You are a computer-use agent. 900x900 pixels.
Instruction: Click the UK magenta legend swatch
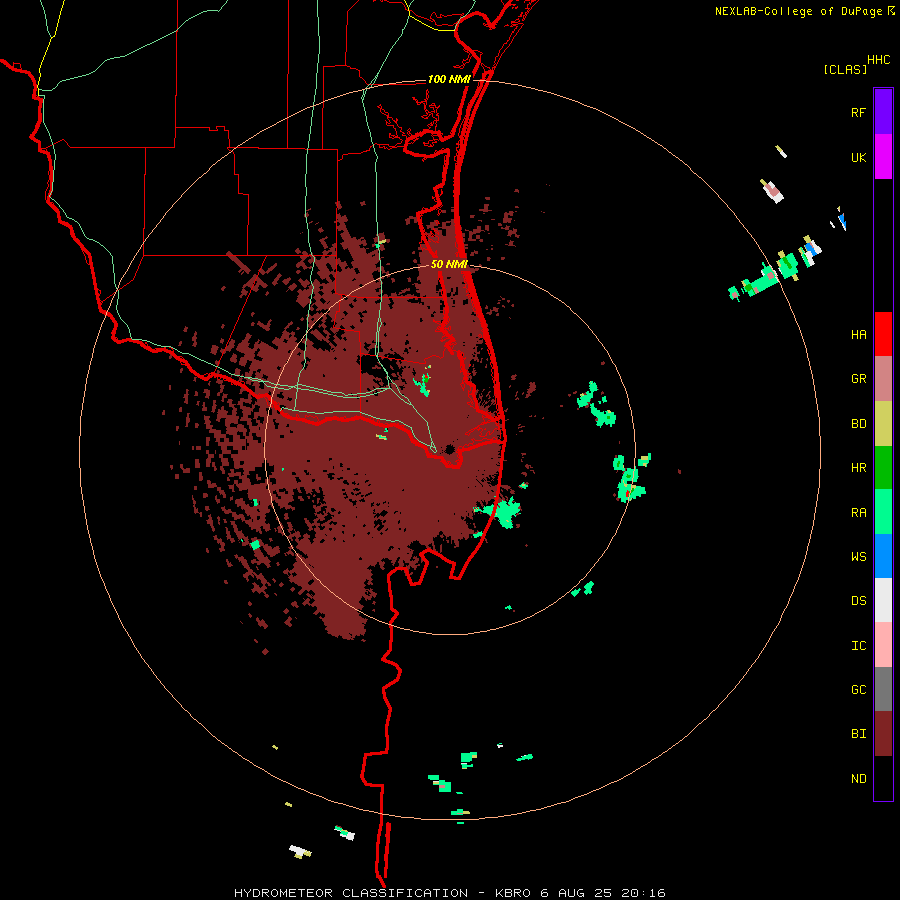tap(883, 157)
